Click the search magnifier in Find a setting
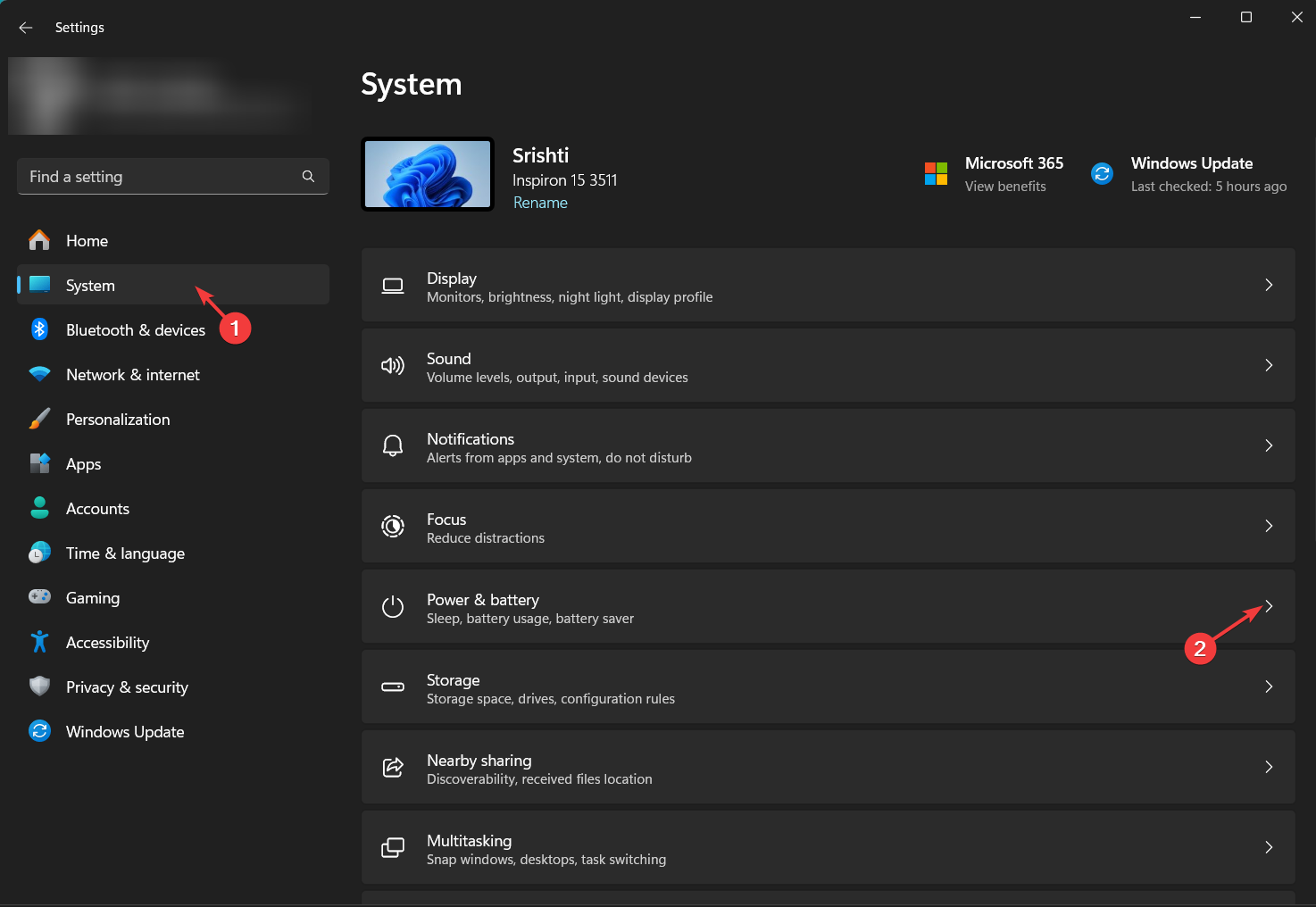1316x907 pixels. [x=308, y=176]
